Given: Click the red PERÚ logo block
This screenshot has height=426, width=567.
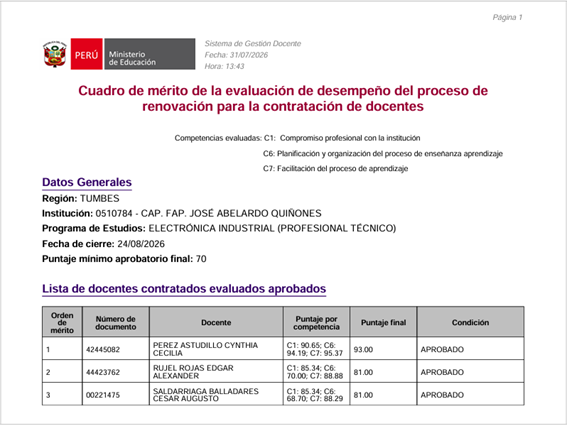Looking at the screenshot, I should (86, 54).
